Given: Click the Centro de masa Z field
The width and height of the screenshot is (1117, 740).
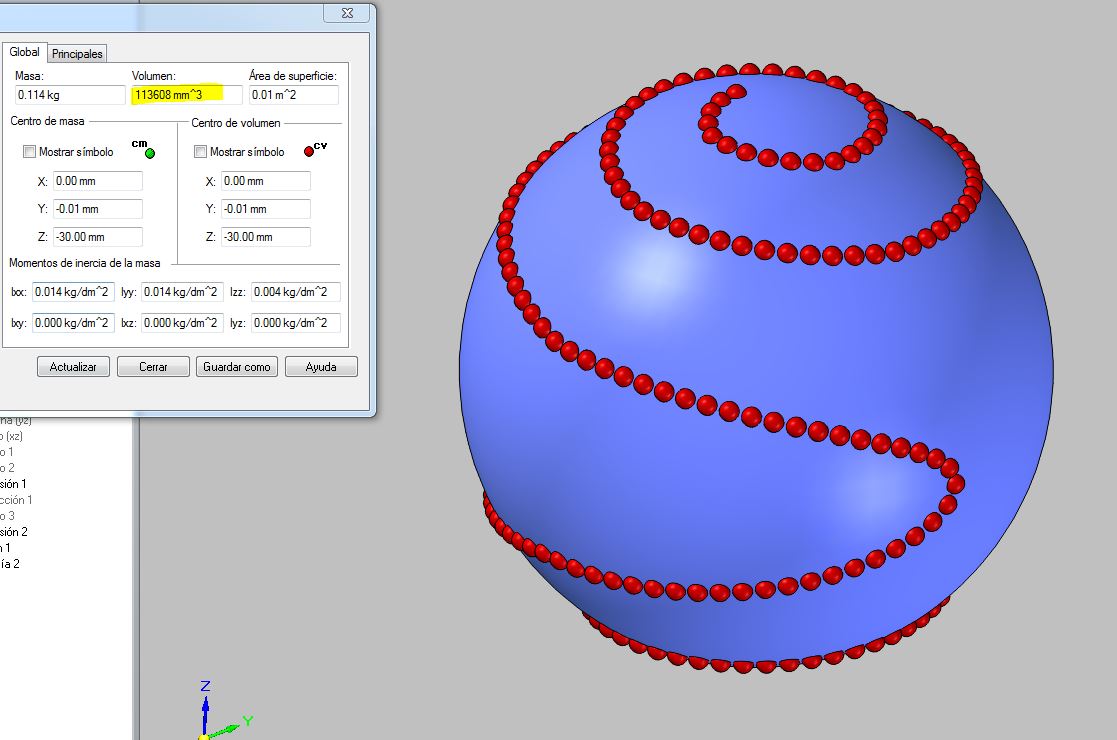Looking at the screenshot, I should [97, 237].
